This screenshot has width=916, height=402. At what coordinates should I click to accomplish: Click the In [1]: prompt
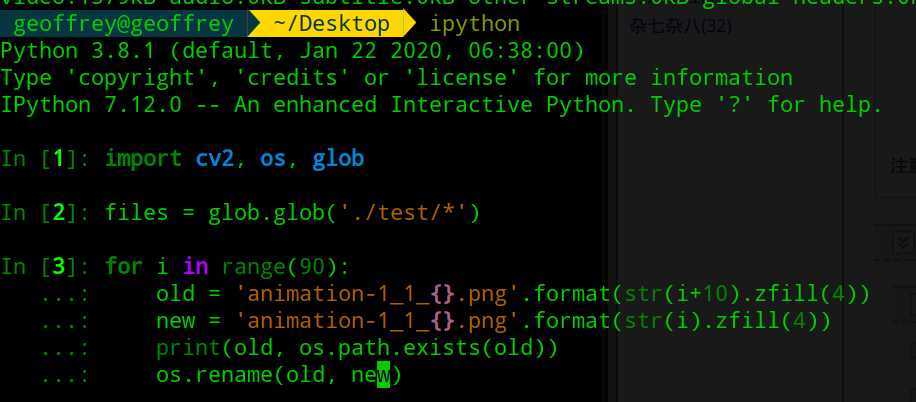(x=45, y=158)
